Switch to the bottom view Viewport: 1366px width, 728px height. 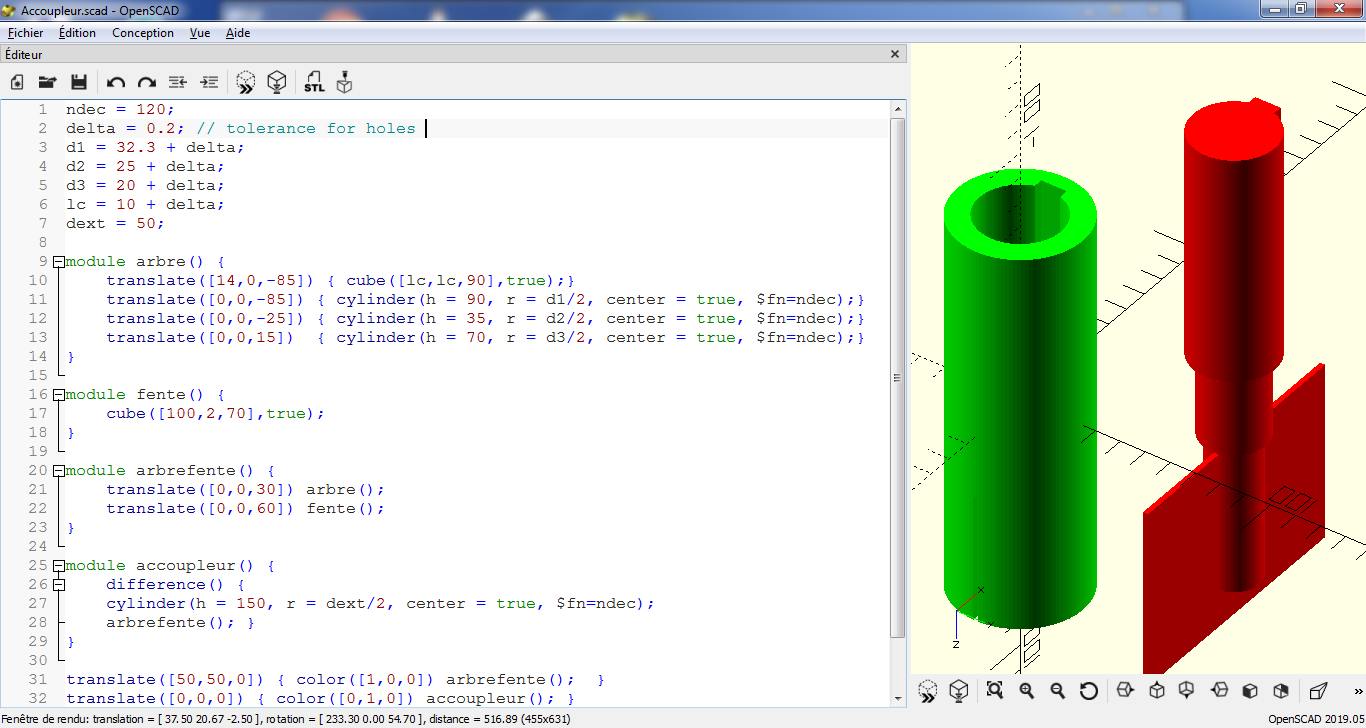(1187, 690)
